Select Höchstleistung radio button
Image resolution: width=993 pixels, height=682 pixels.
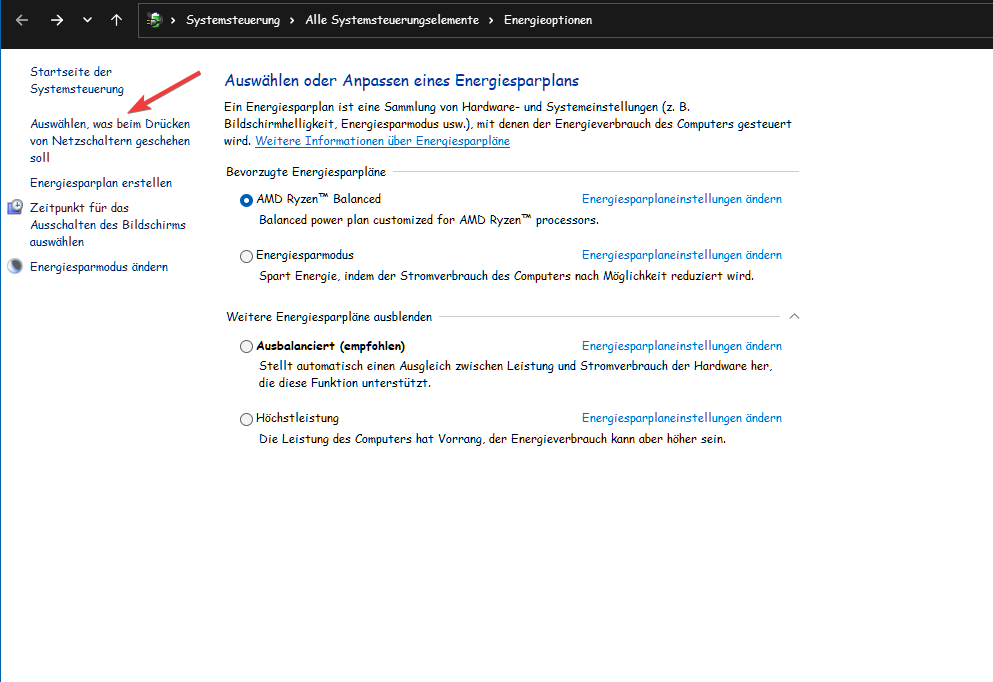246,419
